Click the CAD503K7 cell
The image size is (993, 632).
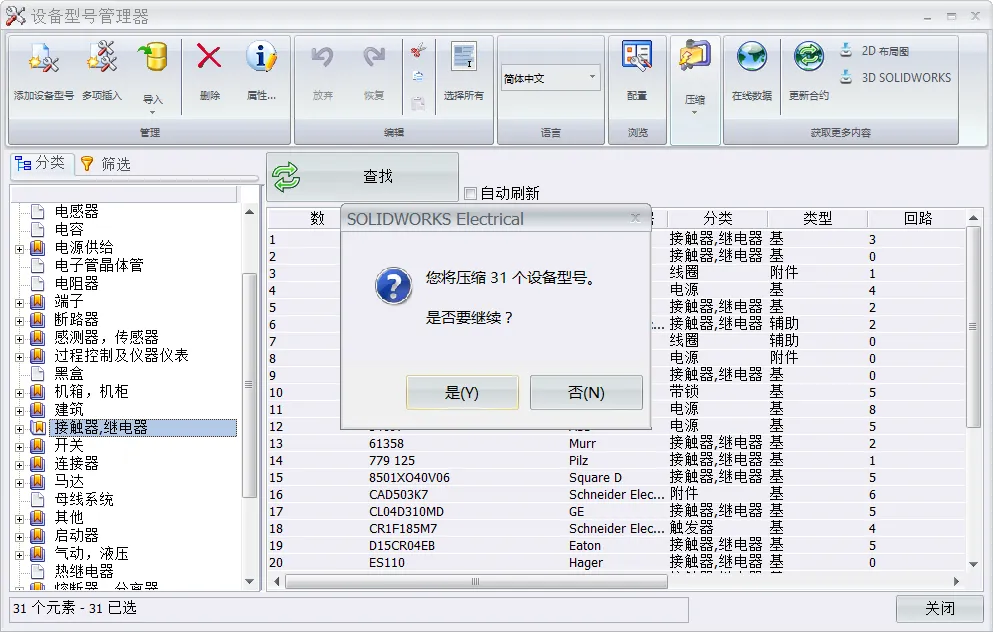[398, 495]
